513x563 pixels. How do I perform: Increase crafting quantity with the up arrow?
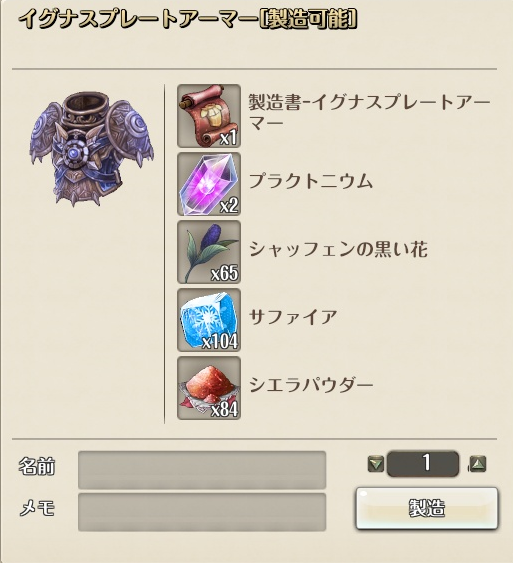point(478,464)
